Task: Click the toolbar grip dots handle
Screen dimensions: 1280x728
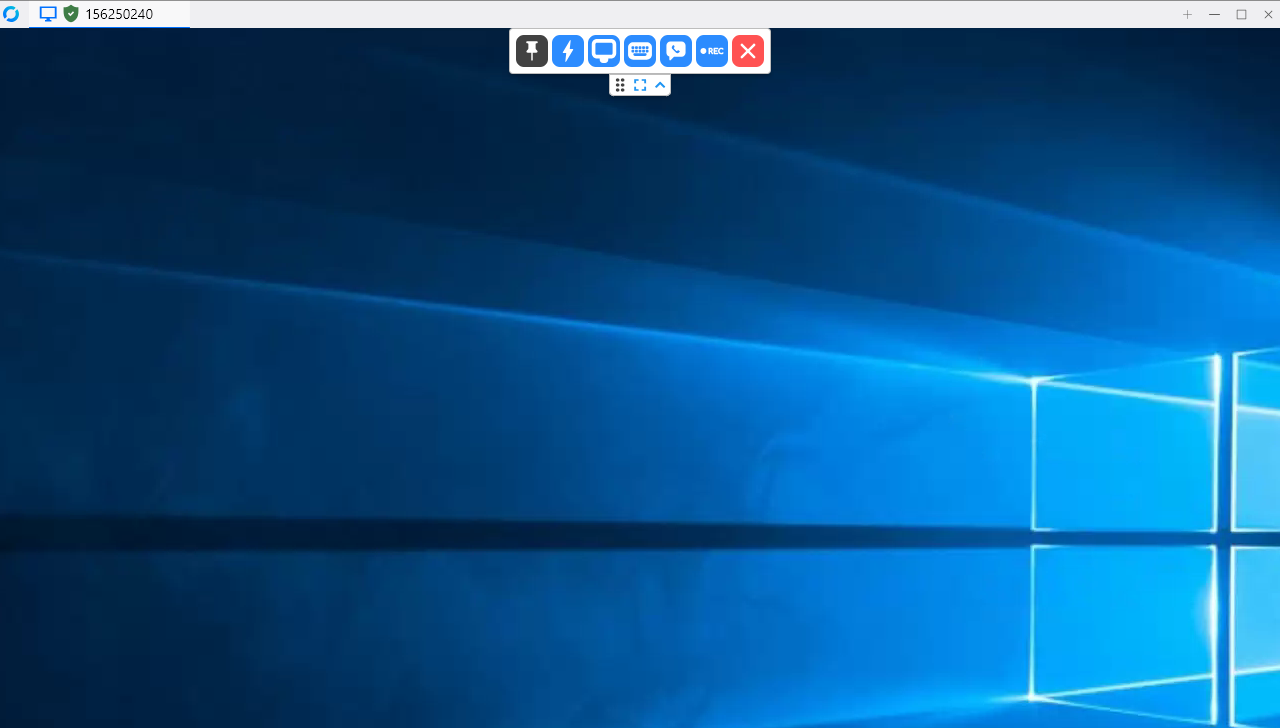Action: 620,85
